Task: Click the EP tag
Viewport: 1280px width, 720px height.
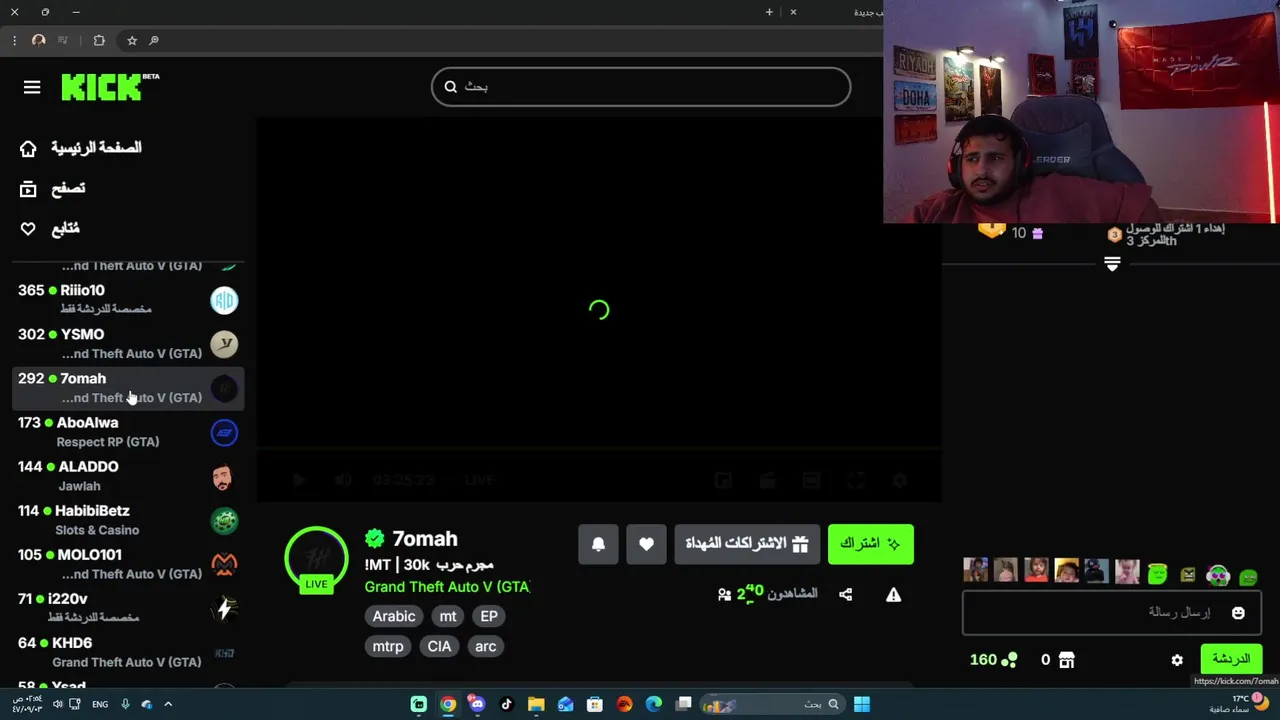Action: 489,616
